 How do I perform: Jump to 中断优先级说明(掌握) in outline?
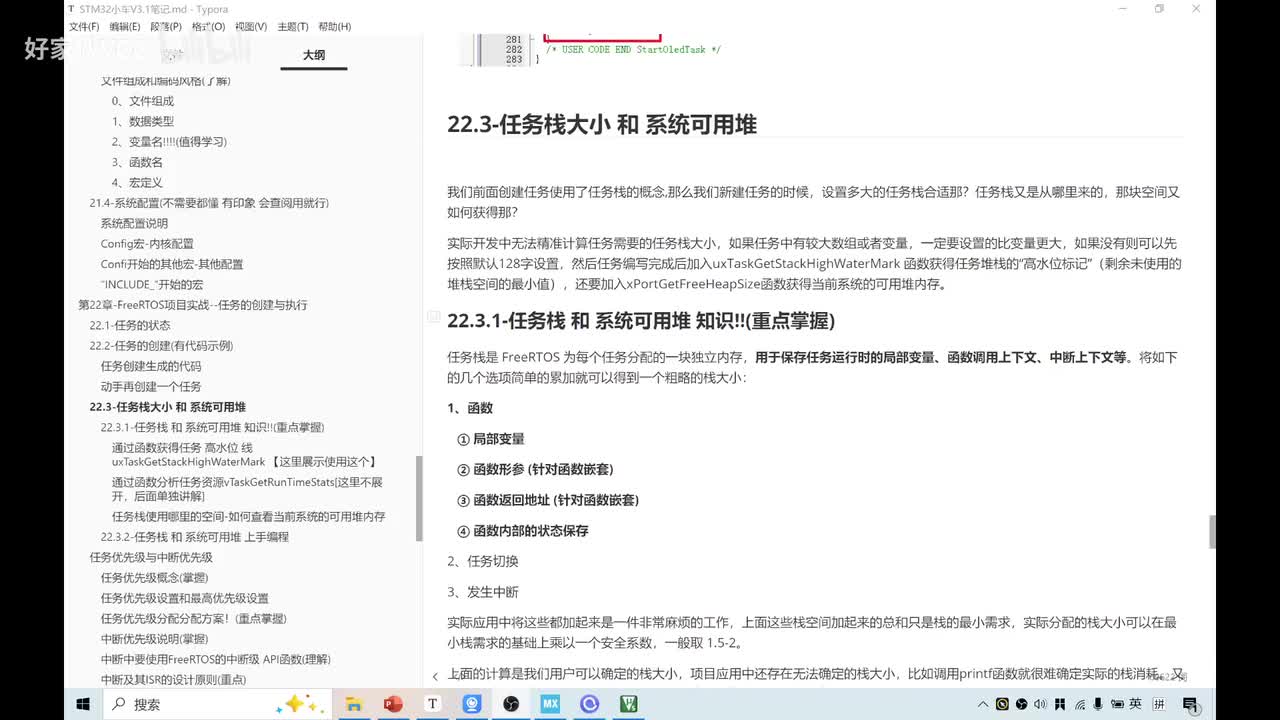pos(154,639)
